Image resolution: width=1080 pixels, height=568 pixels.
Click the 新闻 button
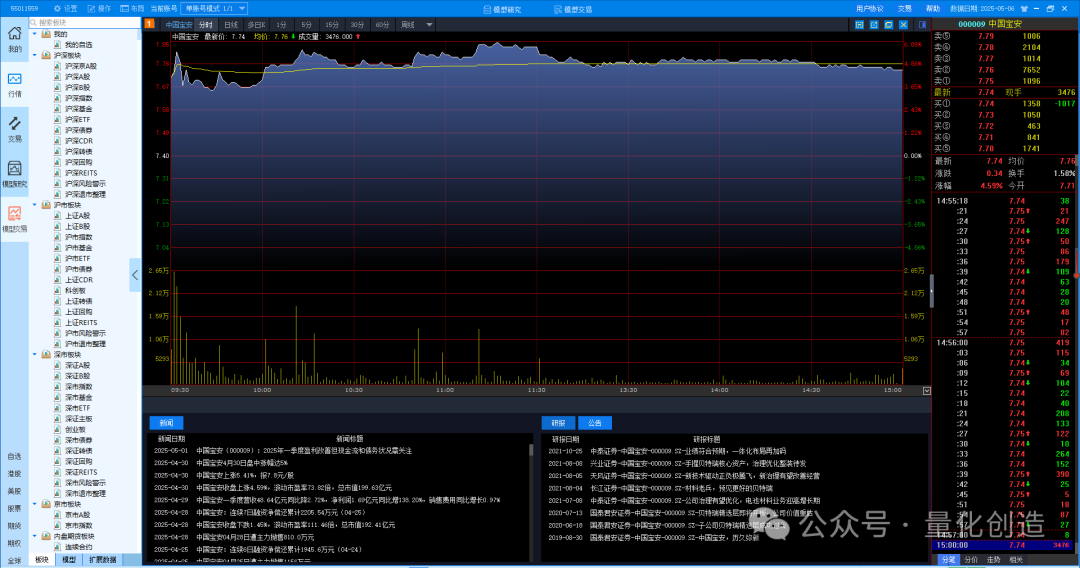[166, 423]
